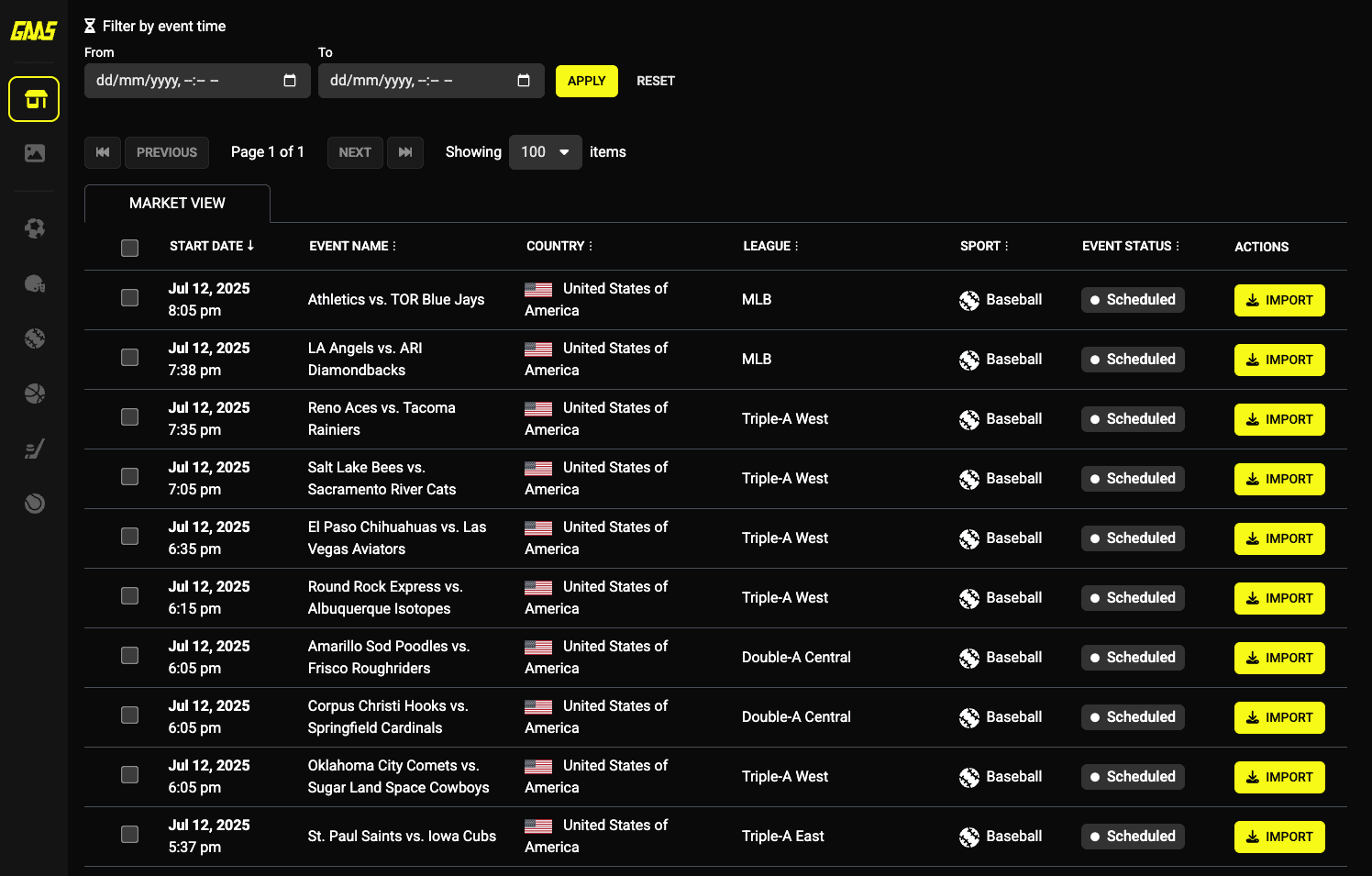Viewport: 1372px width, 876px height.
Task: Open the League column options menu
Action: tap(796, 247)
